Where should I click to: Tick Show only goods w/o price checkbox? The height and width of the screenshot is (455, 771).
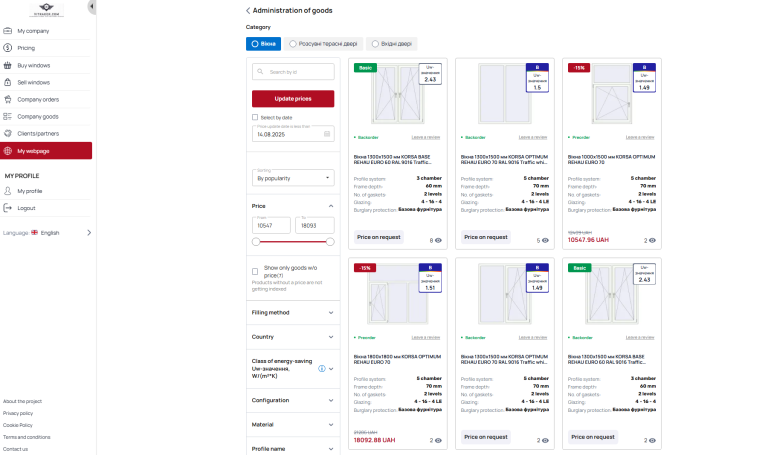[x=255, y=272]
